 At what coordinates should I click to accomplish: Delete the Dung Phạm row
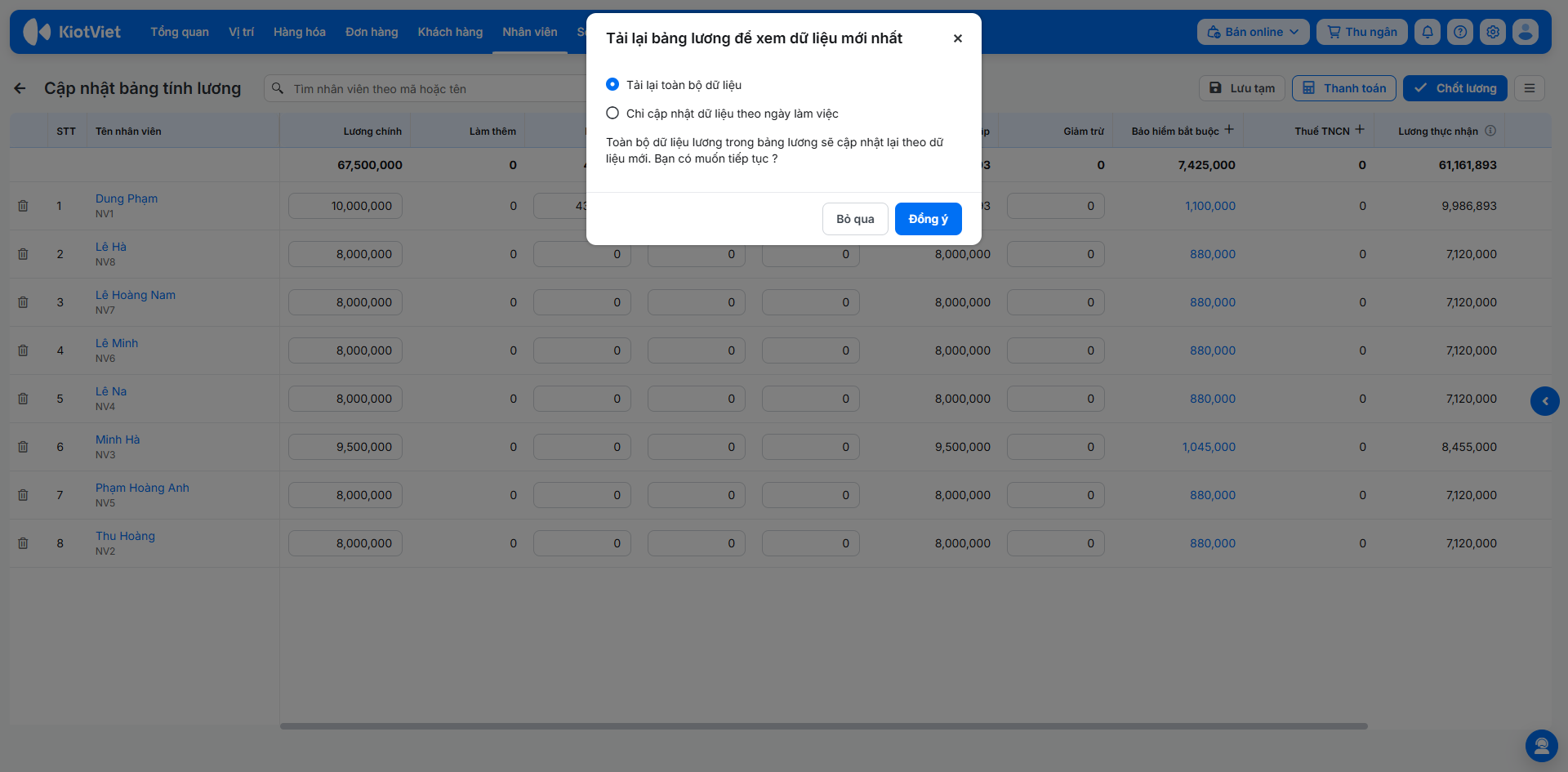[23, 206]
